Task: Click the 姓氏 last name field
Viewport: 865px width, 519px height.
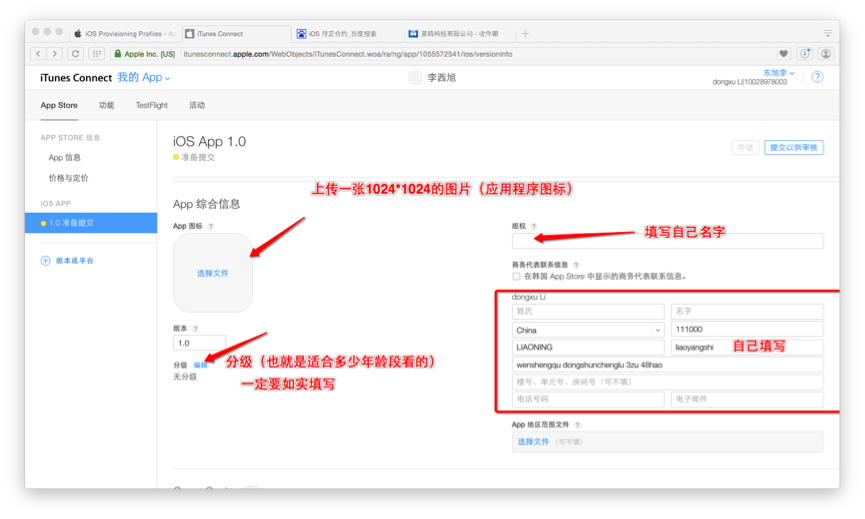Action: click(588, 312)
